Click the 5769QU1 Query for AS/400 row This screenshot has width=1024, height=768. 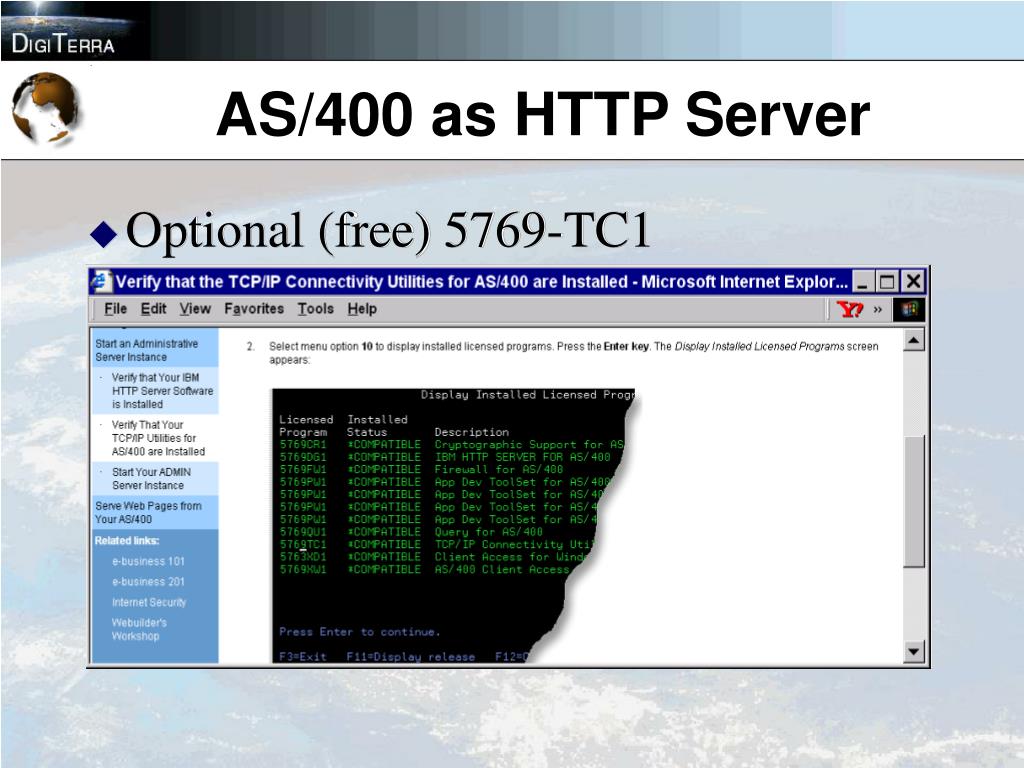[x=411, y=532]
